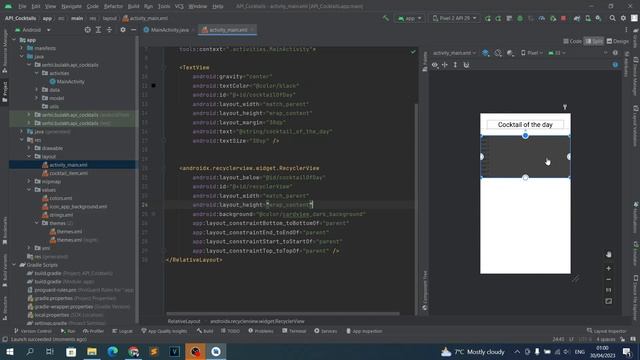The width and height of the screenshot is (640, 360).
Task: Open the Device Manager toolbar icon
Action: point(588,18)
